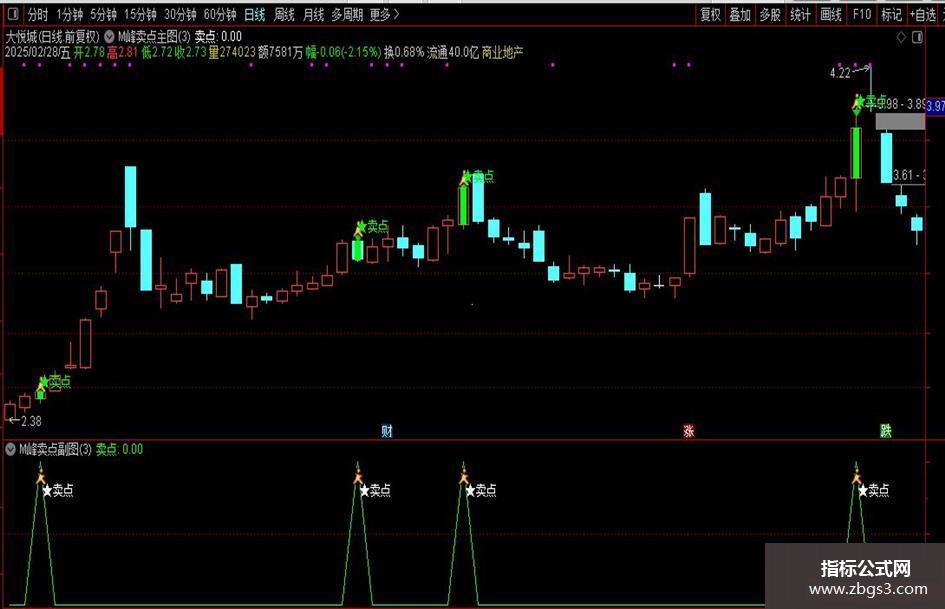Click the 跌 marker on the time axis
This screenshot has height=609, width=945.
[885, 431]
